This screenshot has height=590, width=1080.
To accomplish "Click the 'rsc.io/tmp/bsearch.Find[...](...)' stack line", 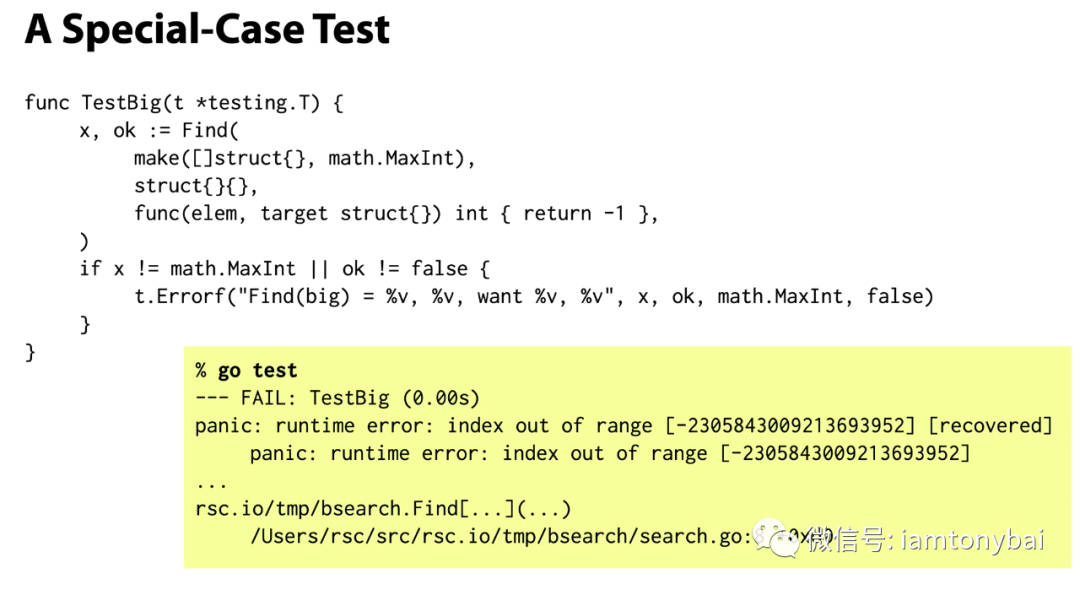I will (383, 509).
